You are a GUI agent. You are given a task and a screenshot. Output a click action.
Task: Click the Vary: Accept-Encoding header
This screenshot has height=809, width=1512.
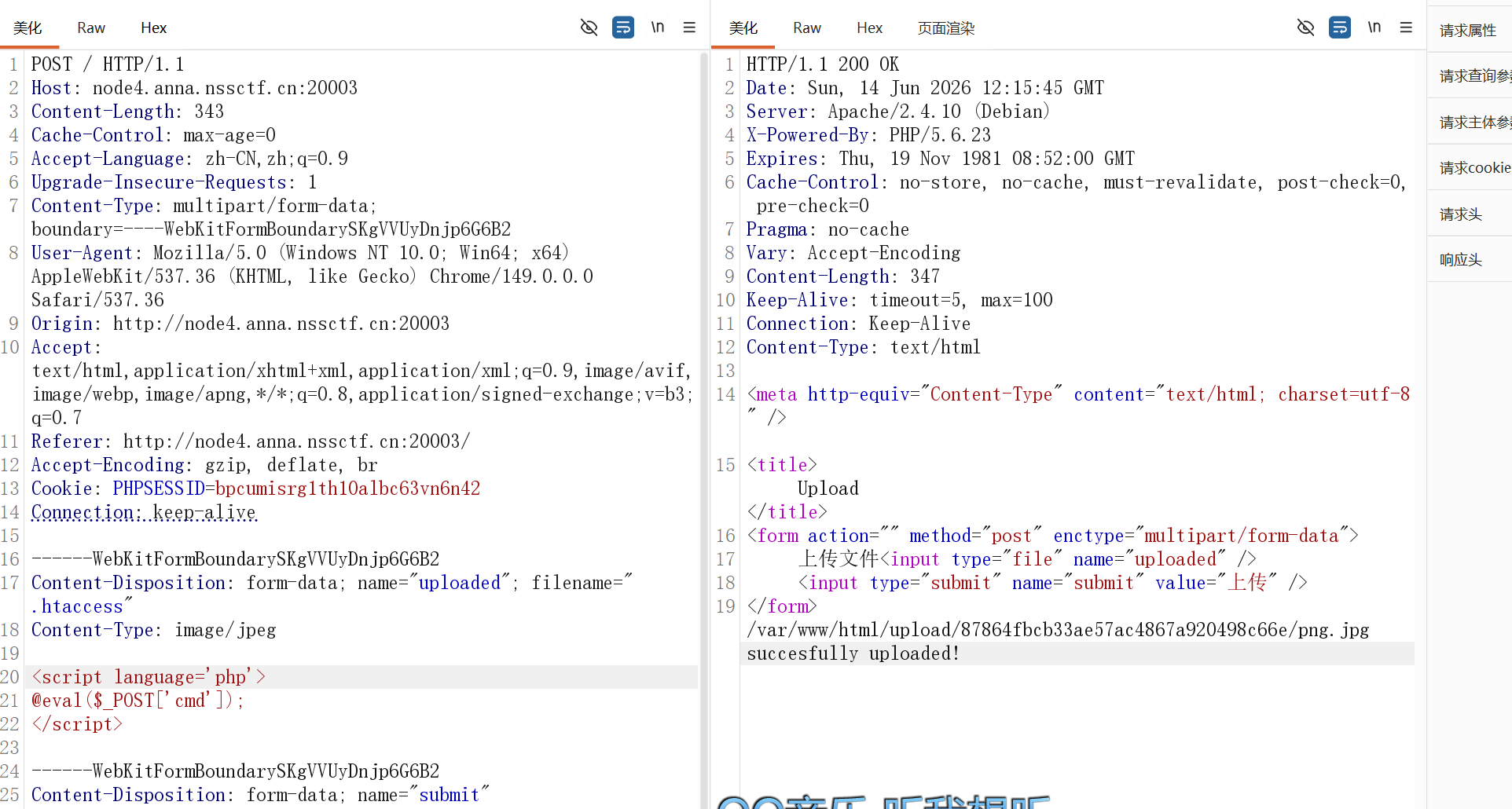pos(853,253)
